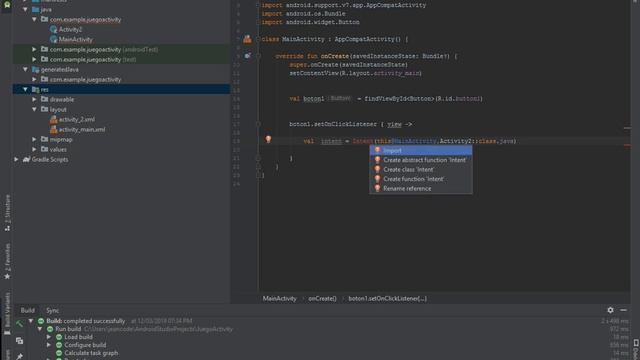Expand the mipmap folder arrow
640x360 pixels.
(35, 139)
